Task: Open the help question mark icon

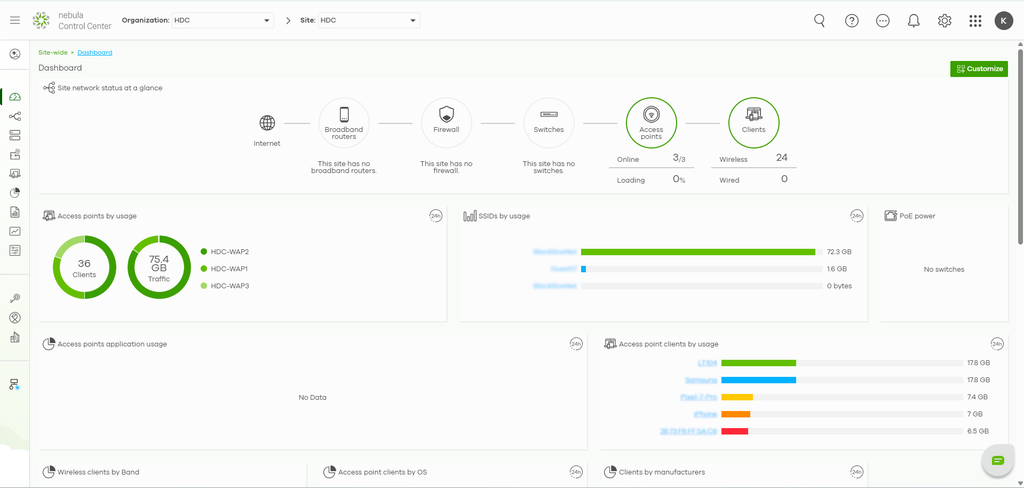Action: tap(852, 21)
